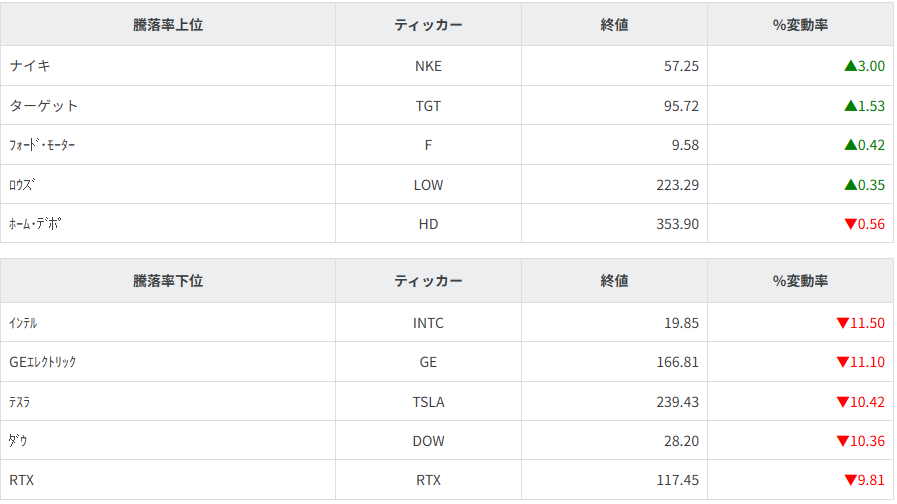Open the テスラ stock entry

[x=20, y=402]
